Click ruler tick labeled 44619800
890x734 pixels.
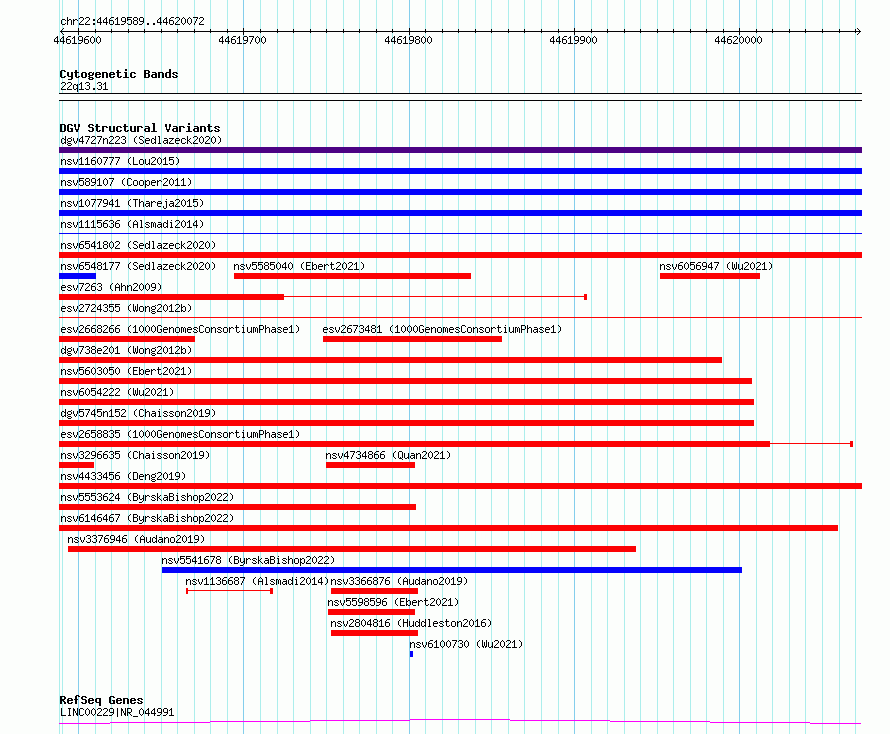point(408,40)
